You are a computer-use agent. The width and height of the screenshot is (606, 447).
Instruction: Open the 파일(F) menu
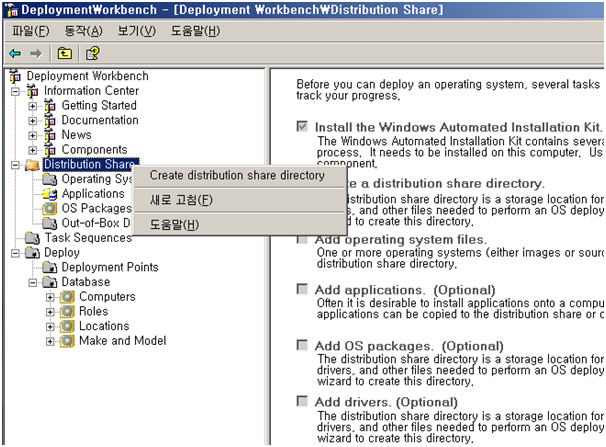(x=31, y=31)
